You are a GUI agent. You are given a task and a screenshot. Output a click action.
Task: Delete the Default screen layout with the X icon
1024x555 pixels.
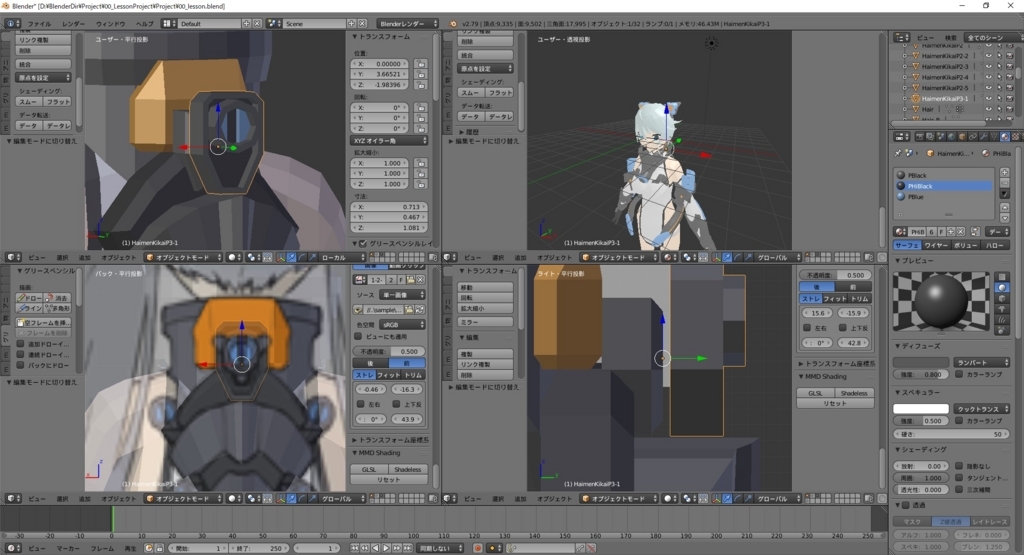point(257,24)
